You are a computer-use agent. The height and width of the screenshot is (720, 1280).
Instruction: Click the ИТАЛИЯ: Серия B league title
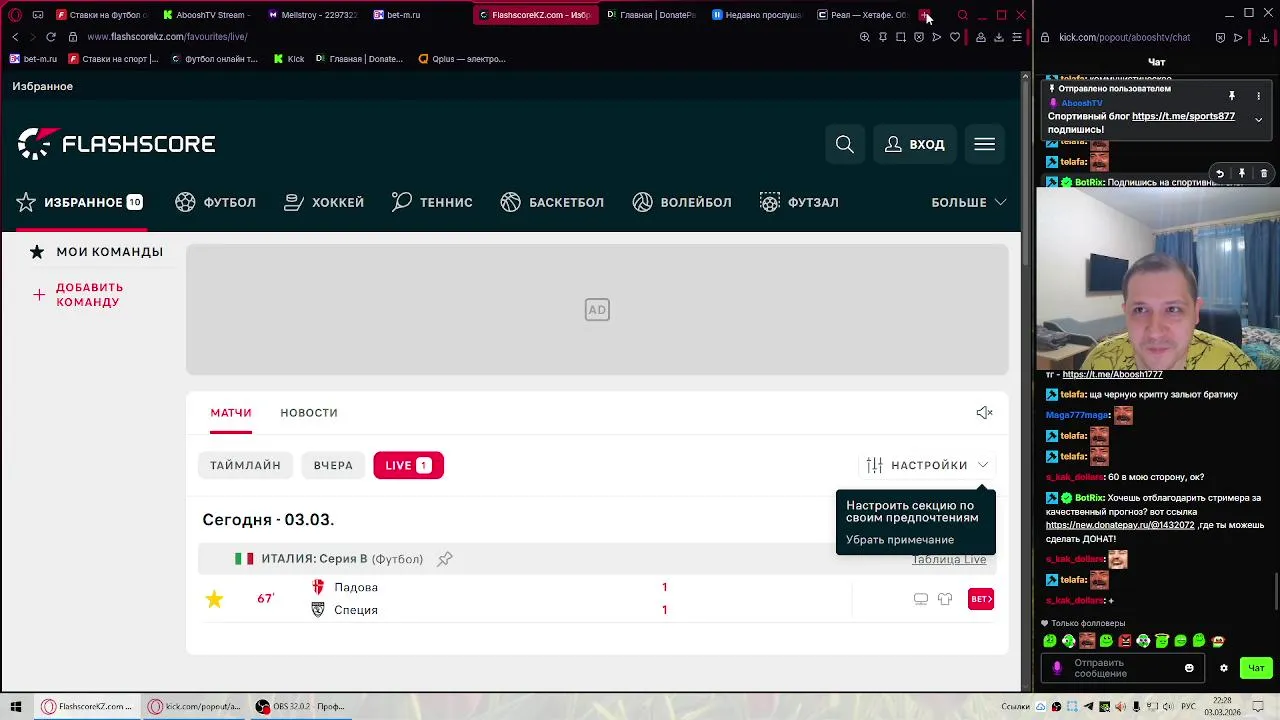pyautogui.click(x=314, y=559)
